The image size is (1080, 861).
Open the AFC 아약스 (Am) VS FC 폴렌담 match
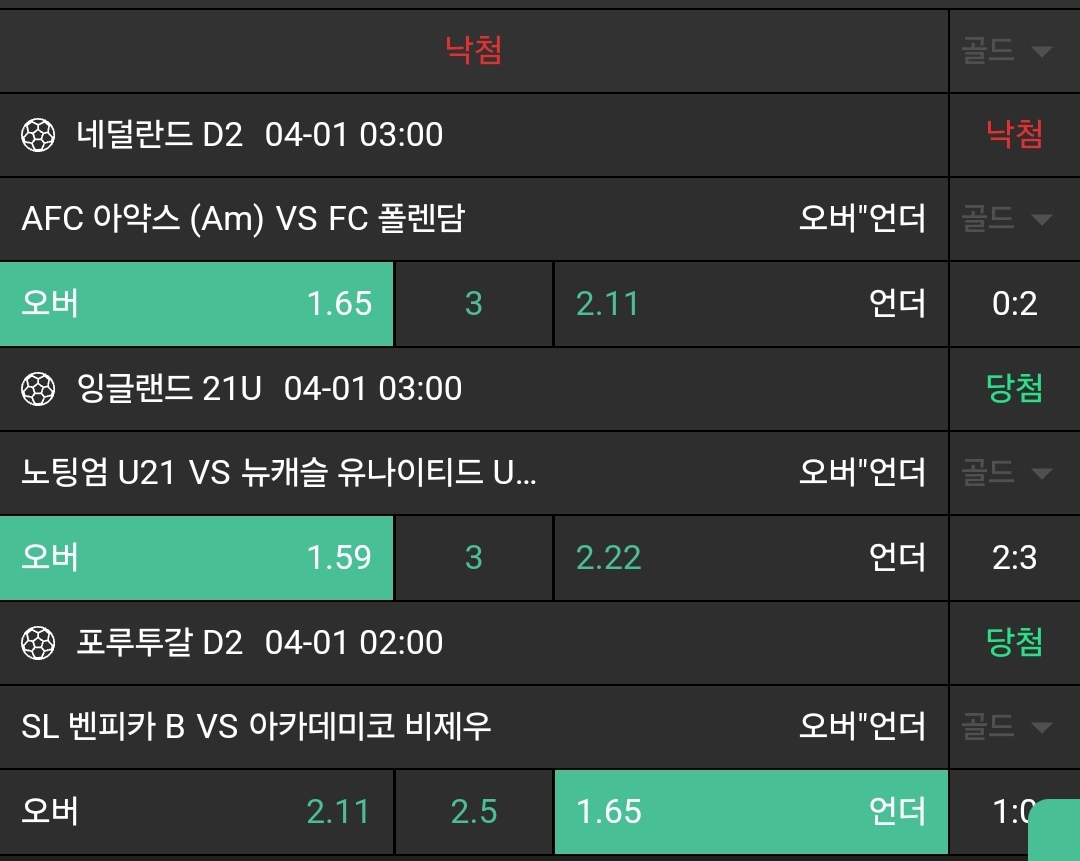point(243,218)
